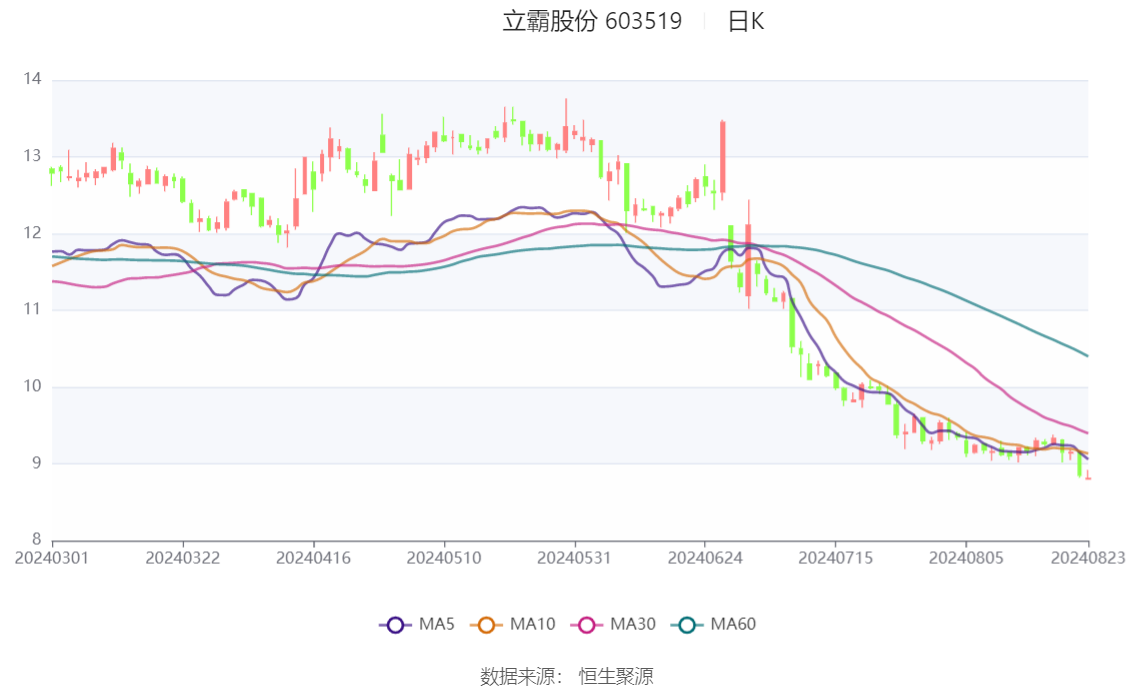The width and height of the screenshot is (1134, 689).
Task: Toggle the MA30 legend series
Action: tap(613, 625)
